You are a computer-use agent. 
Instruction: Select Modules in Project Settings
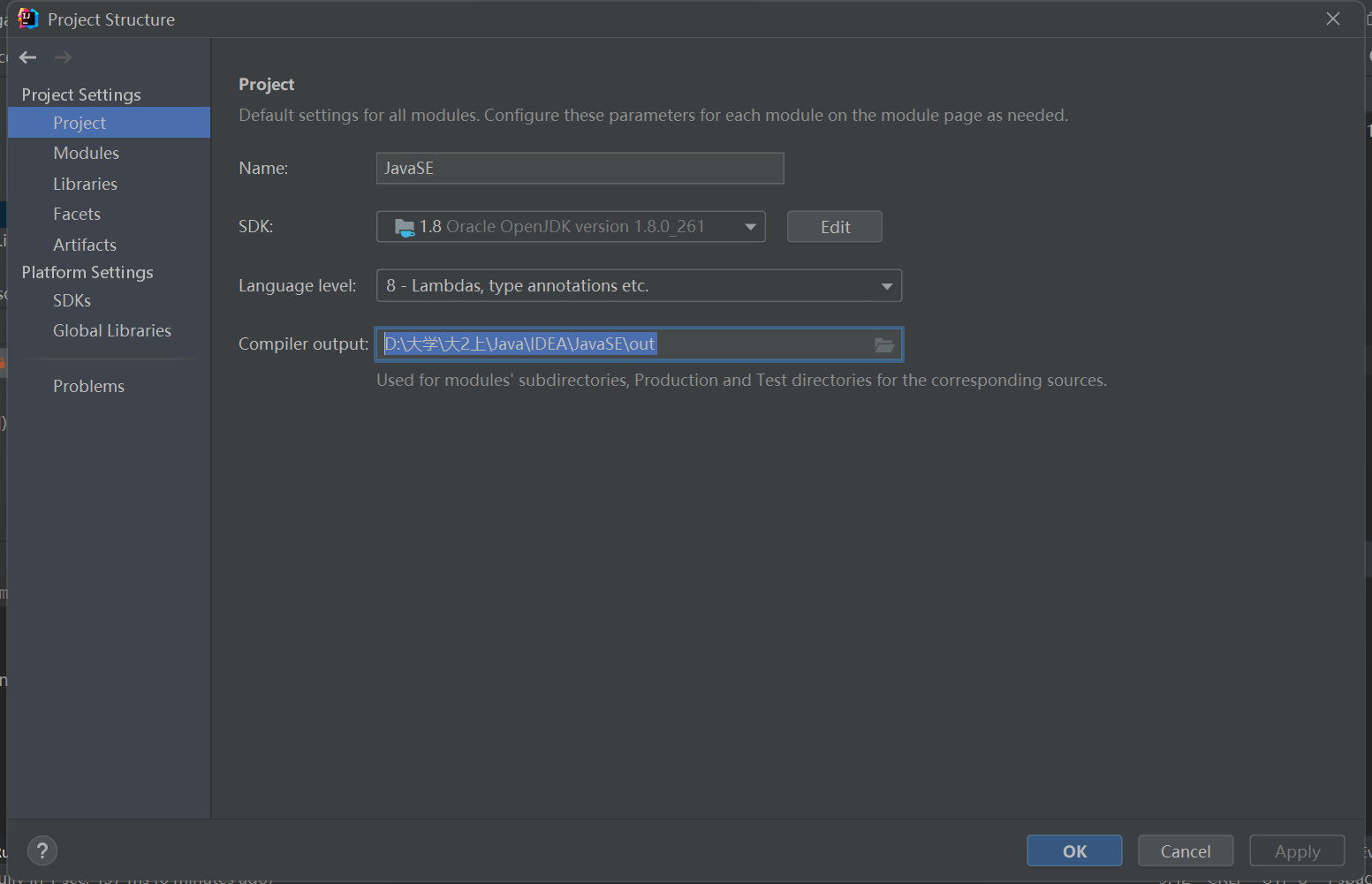[86, 153]
